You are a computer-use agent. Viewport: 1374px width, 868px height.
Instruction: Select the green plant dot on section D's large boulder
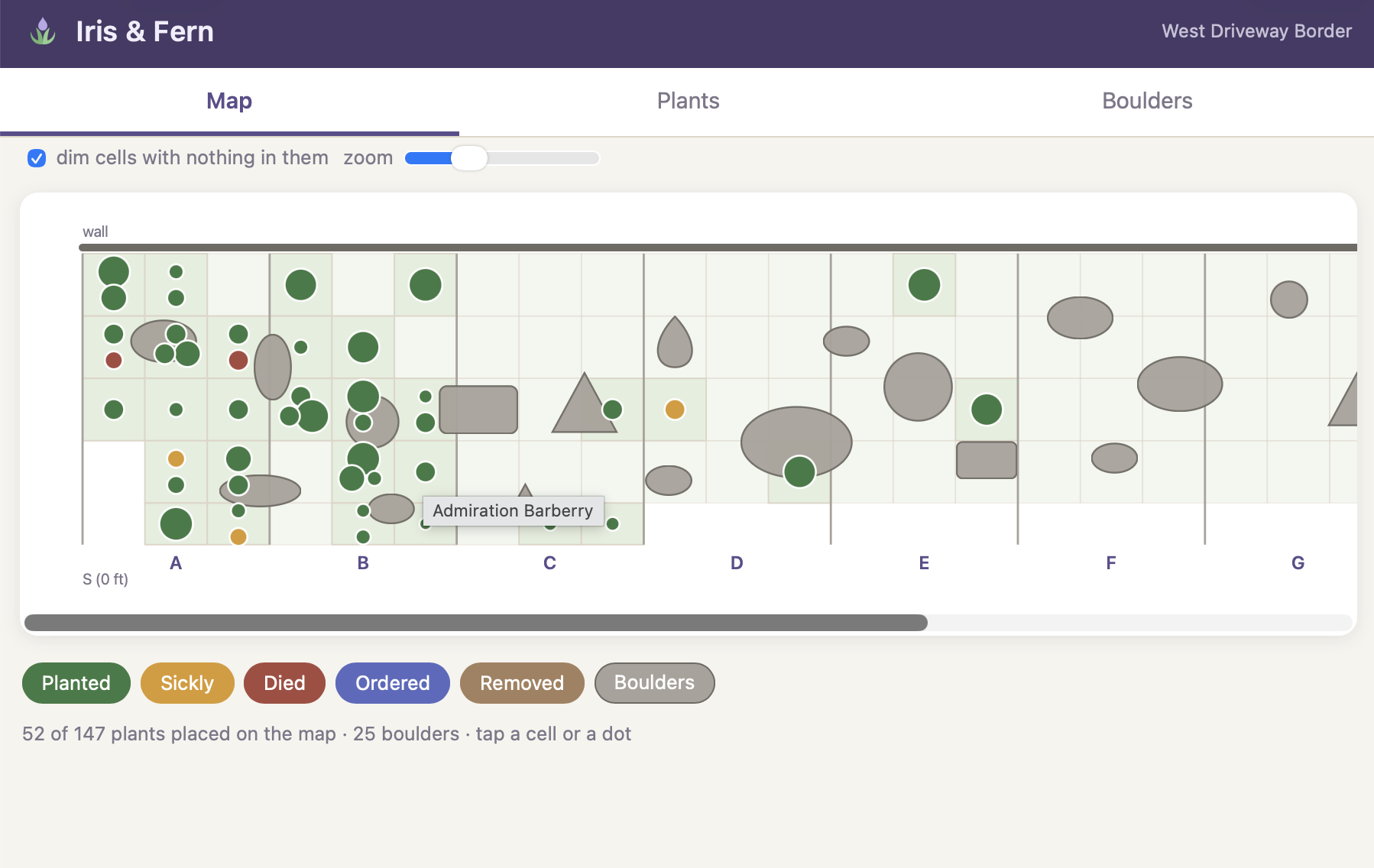click(799, 471)
